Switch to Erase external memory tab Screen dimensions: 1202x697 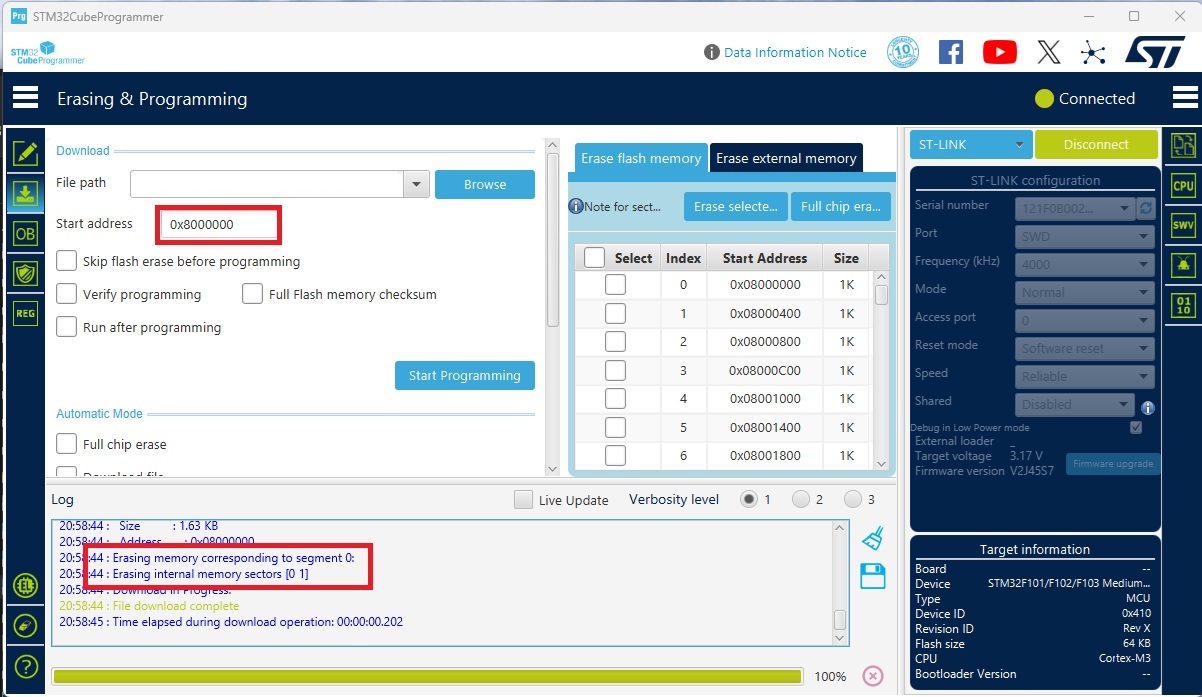pos(786,158)
